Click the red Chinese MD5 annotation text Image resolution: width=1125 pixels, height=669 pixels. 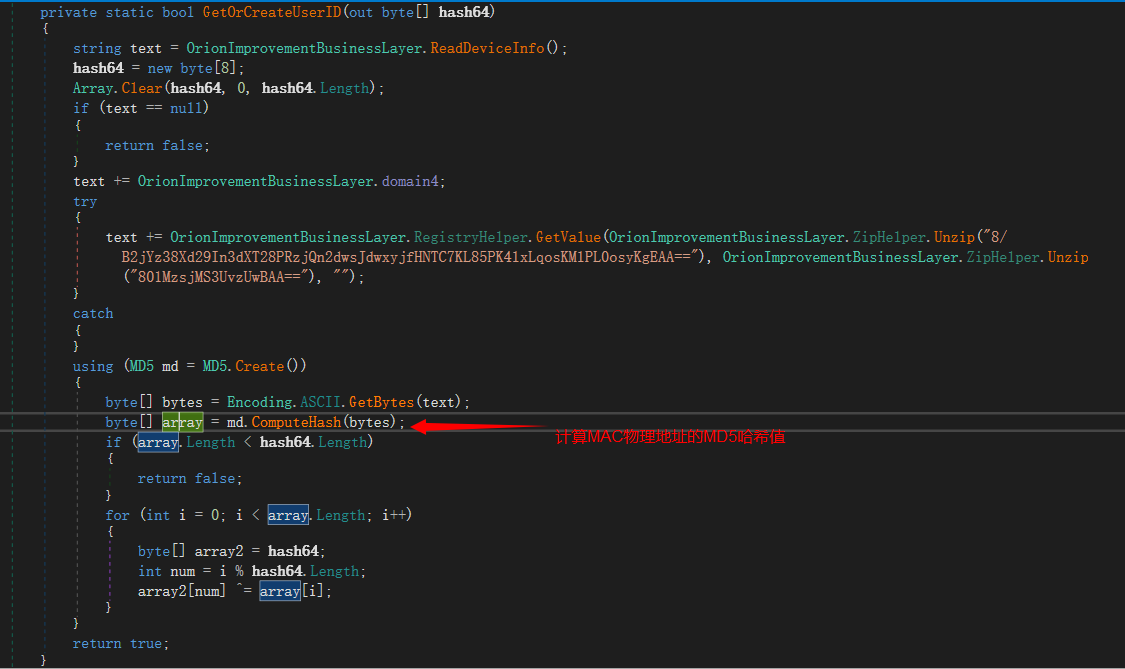[670, 437]
